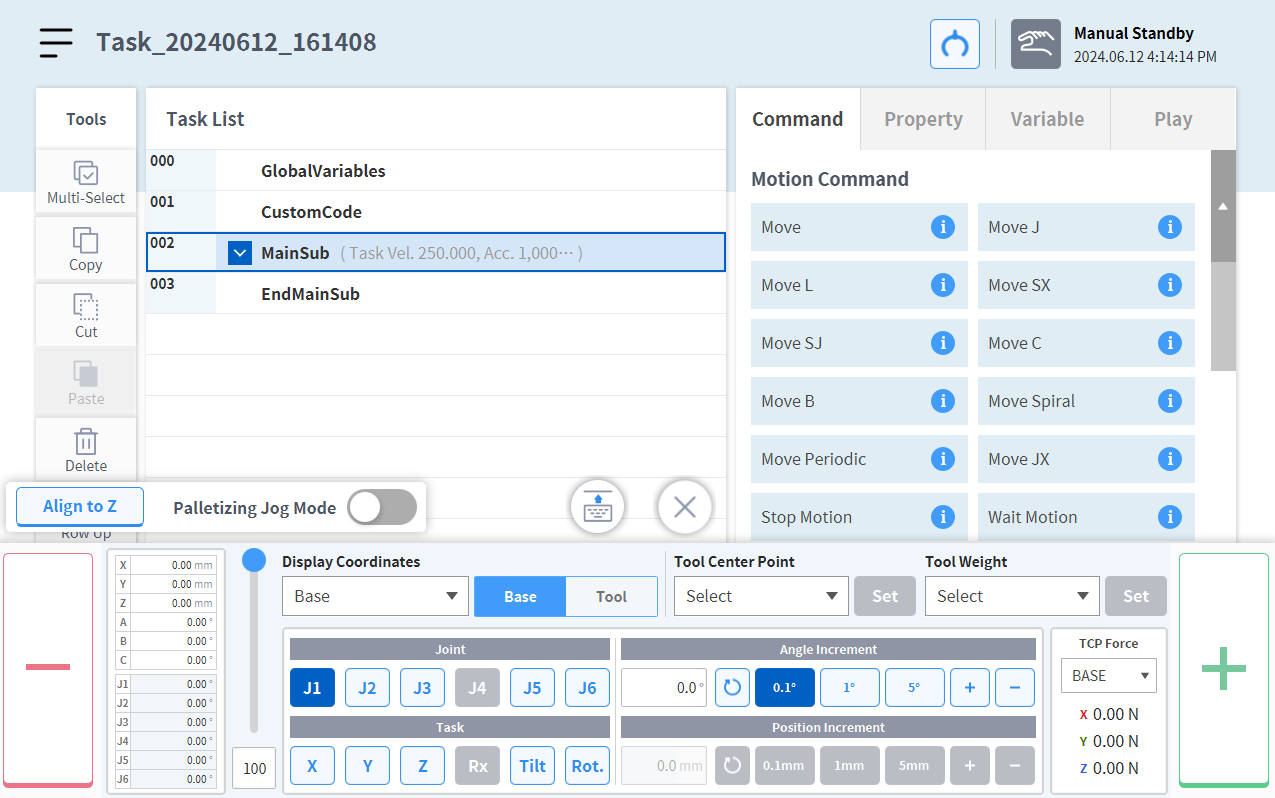Open the Display Coordinates Base dropdown
Screen dimensions: 1275x798
[x=375, y=596]
